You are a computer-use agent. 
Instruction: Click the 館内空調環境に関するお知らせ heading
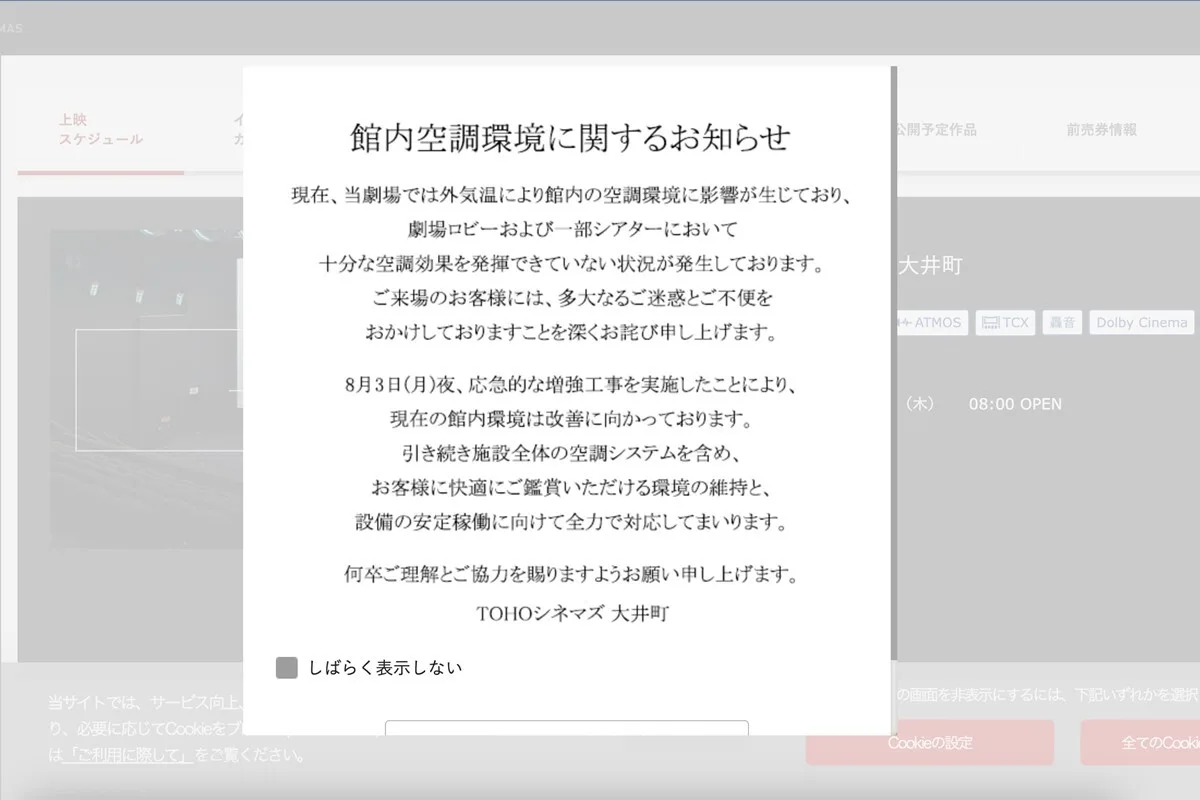570,137
